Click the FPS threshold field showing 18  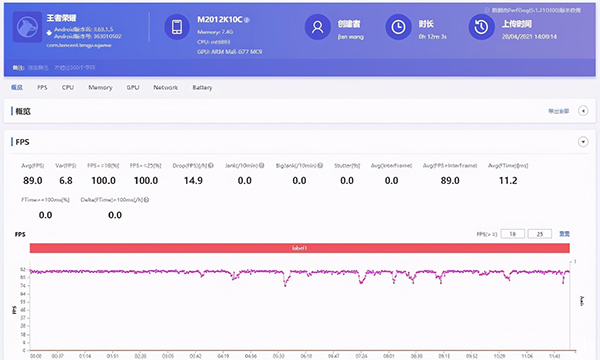[513, 234]
